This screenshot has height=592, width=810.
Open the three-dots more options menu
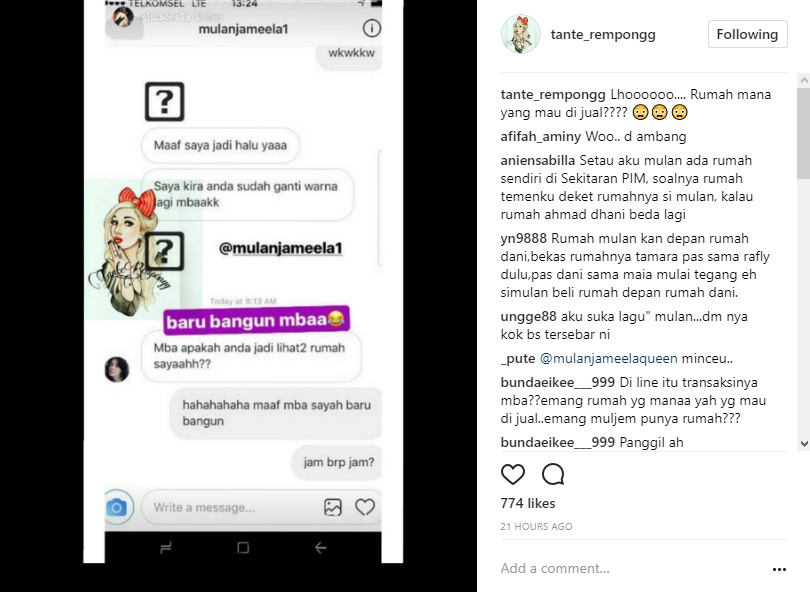pyautogui.click(x=779, y=569)
